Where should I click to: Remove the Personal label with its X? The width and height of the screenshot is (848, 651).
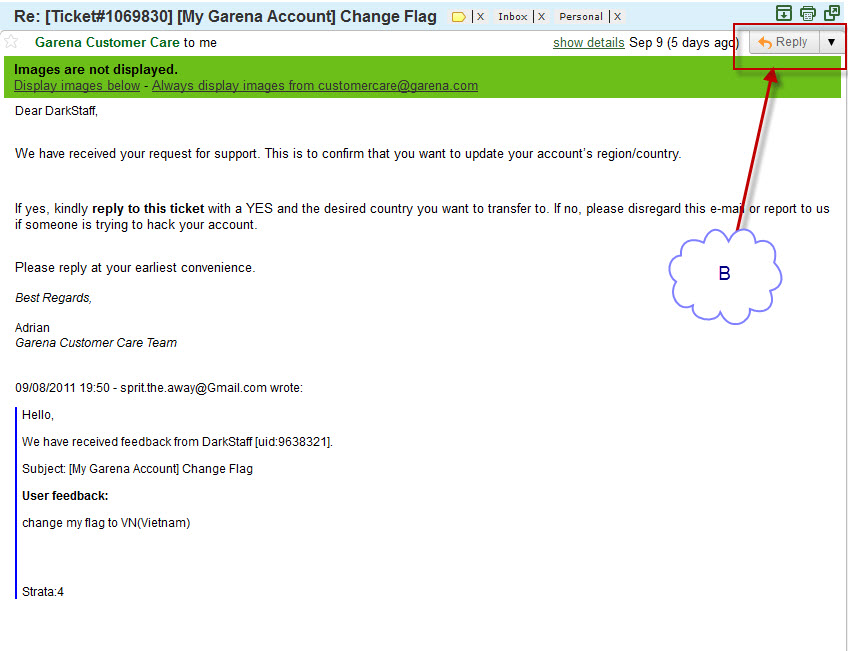point(617,17)
